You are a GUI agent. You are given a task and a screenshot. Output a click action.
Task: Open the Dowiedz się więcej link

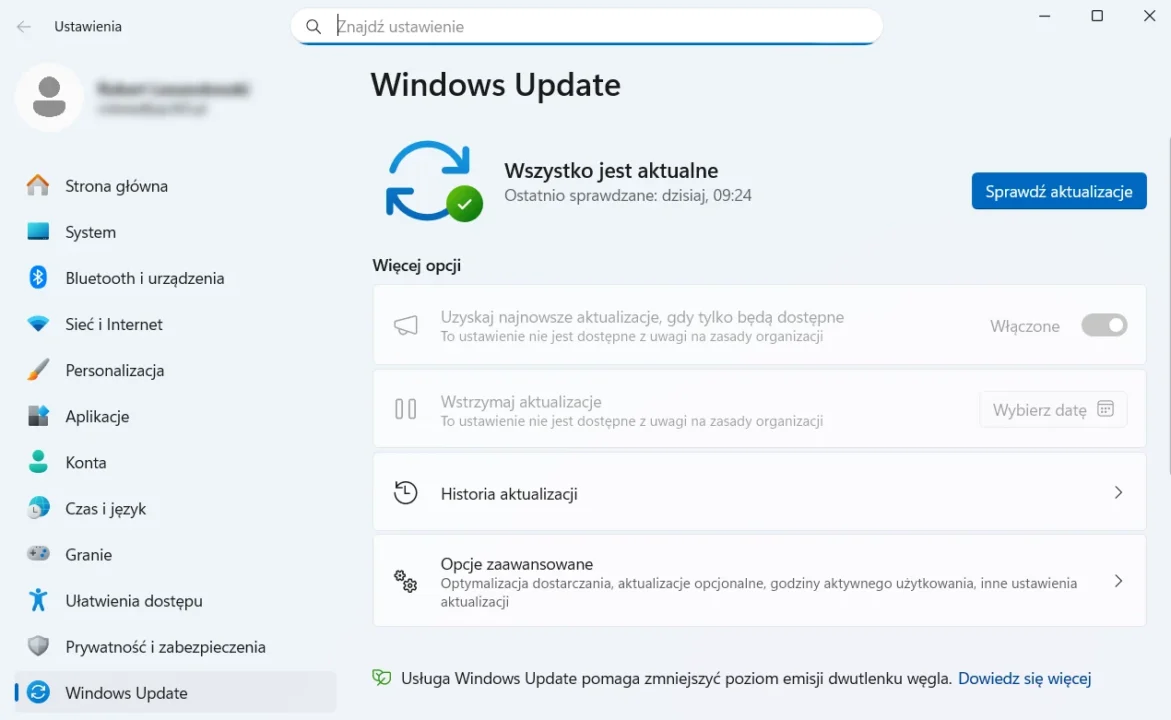1025,678
